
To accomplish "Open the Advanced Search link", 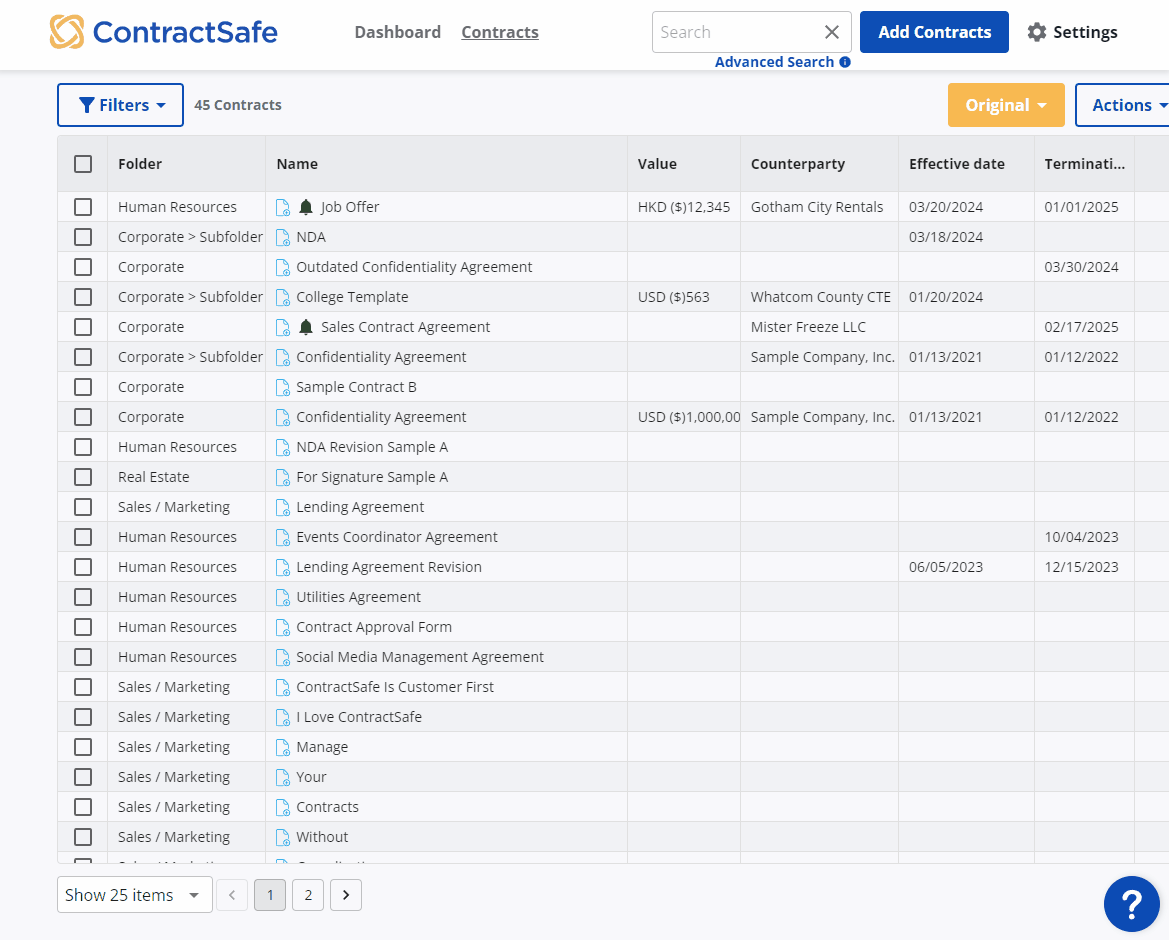I will pyautogui.click(x=774, y=62).
